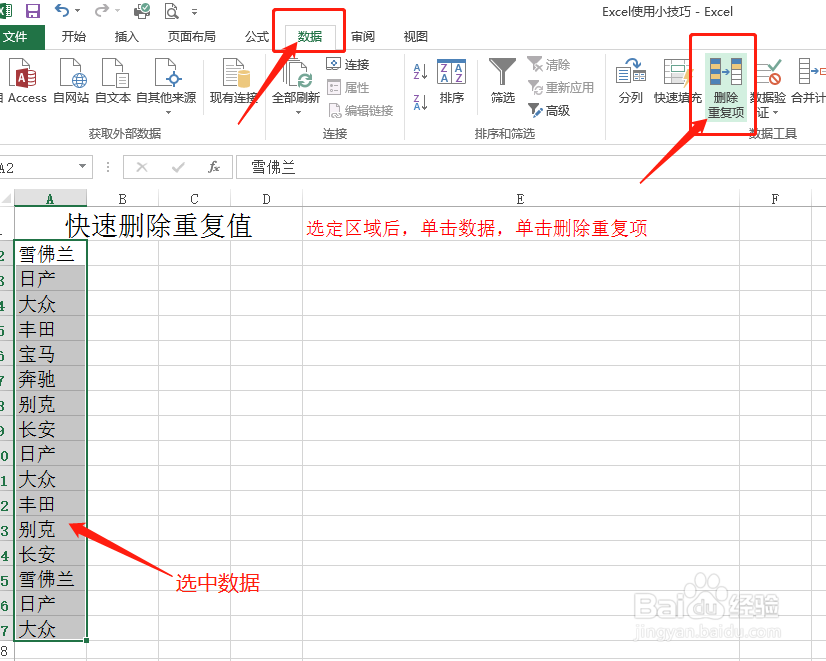Click the 清除 filter button
The width and height of the screenshot is (826, 661).
[x=549, y=64]
